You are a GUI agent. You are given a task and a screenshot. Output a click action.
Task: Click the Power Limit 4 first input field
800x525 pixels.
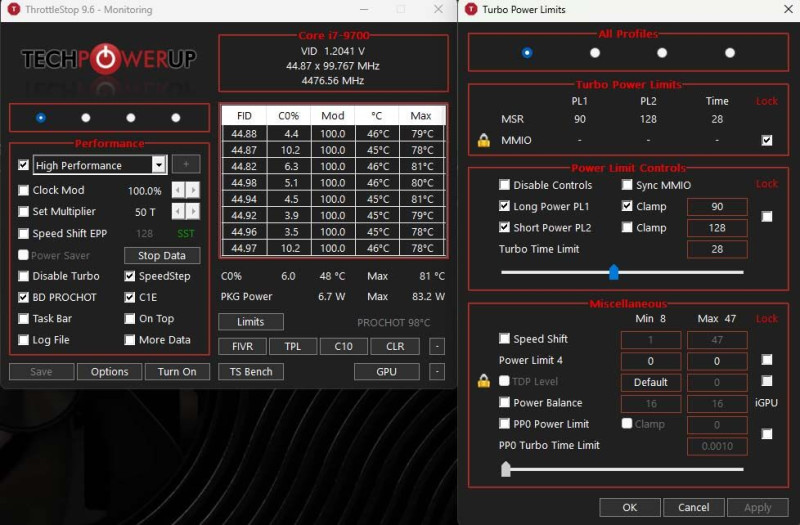[651, 361]
